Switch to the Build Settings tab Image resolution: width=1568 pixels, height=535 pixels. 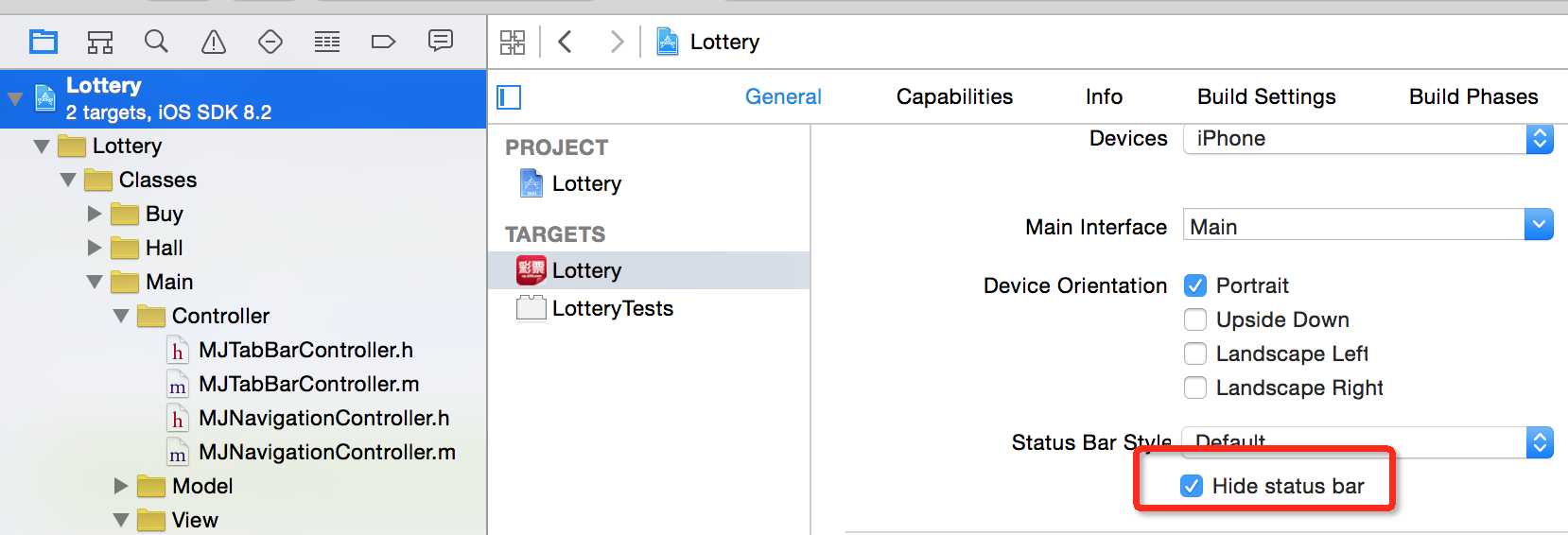coord(1266,96)
